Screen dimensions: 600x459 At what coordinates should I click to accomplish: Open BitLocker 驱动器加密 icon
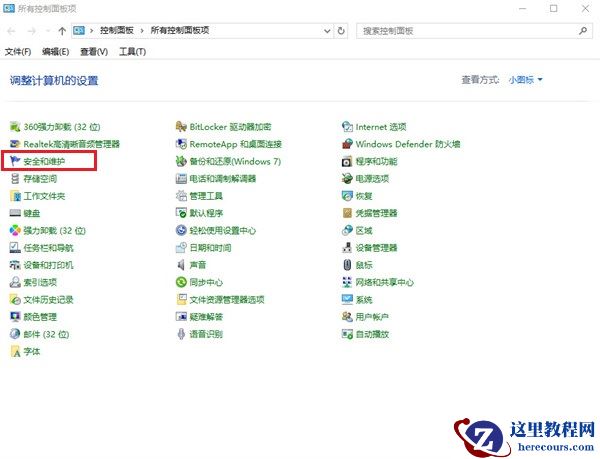181,127
